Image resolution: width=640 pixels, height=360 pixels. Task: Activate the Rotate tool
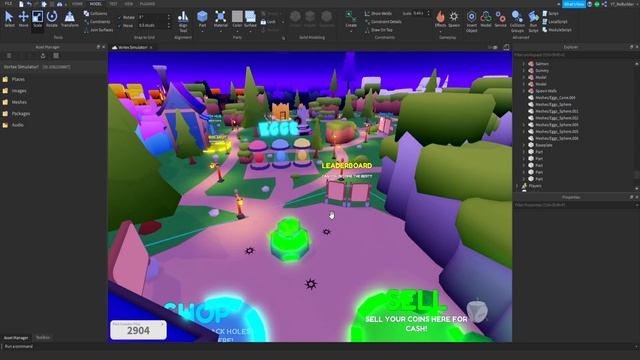52,19
